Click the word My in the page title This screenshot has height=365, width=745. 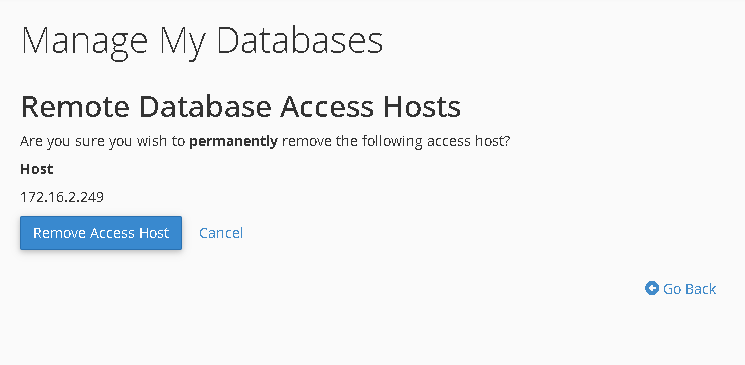coord(183,42)
